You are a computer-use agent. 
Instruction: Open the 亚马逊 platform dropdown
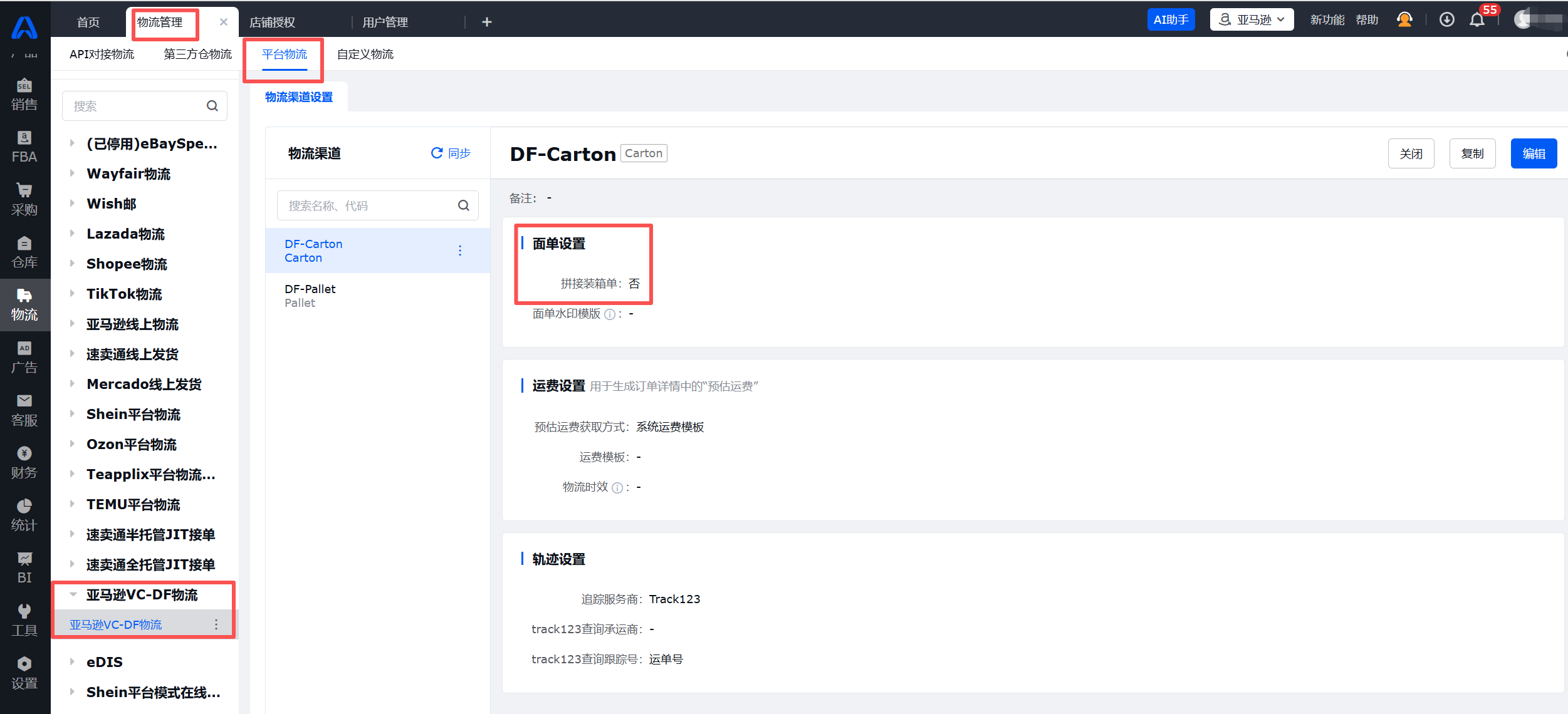point(1251,20)
